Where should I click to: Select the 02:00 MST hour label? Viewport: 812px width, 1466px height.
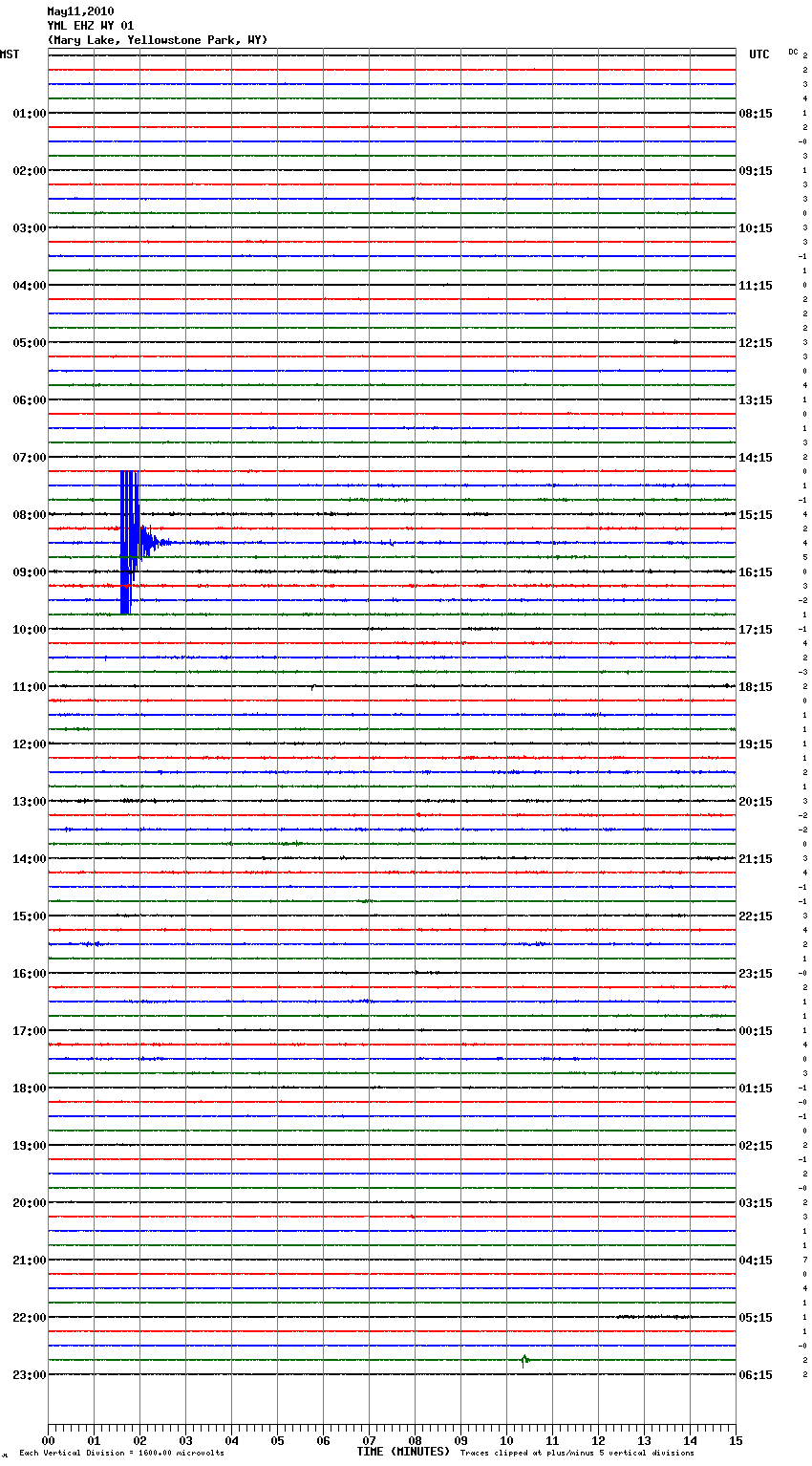pos(29,170)
